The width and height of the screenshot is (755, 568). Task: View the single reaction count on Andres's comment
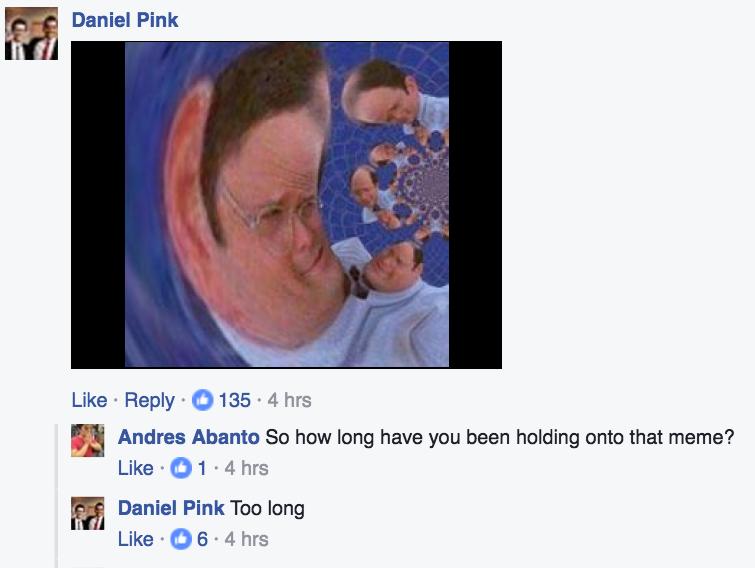coord(201,468)
